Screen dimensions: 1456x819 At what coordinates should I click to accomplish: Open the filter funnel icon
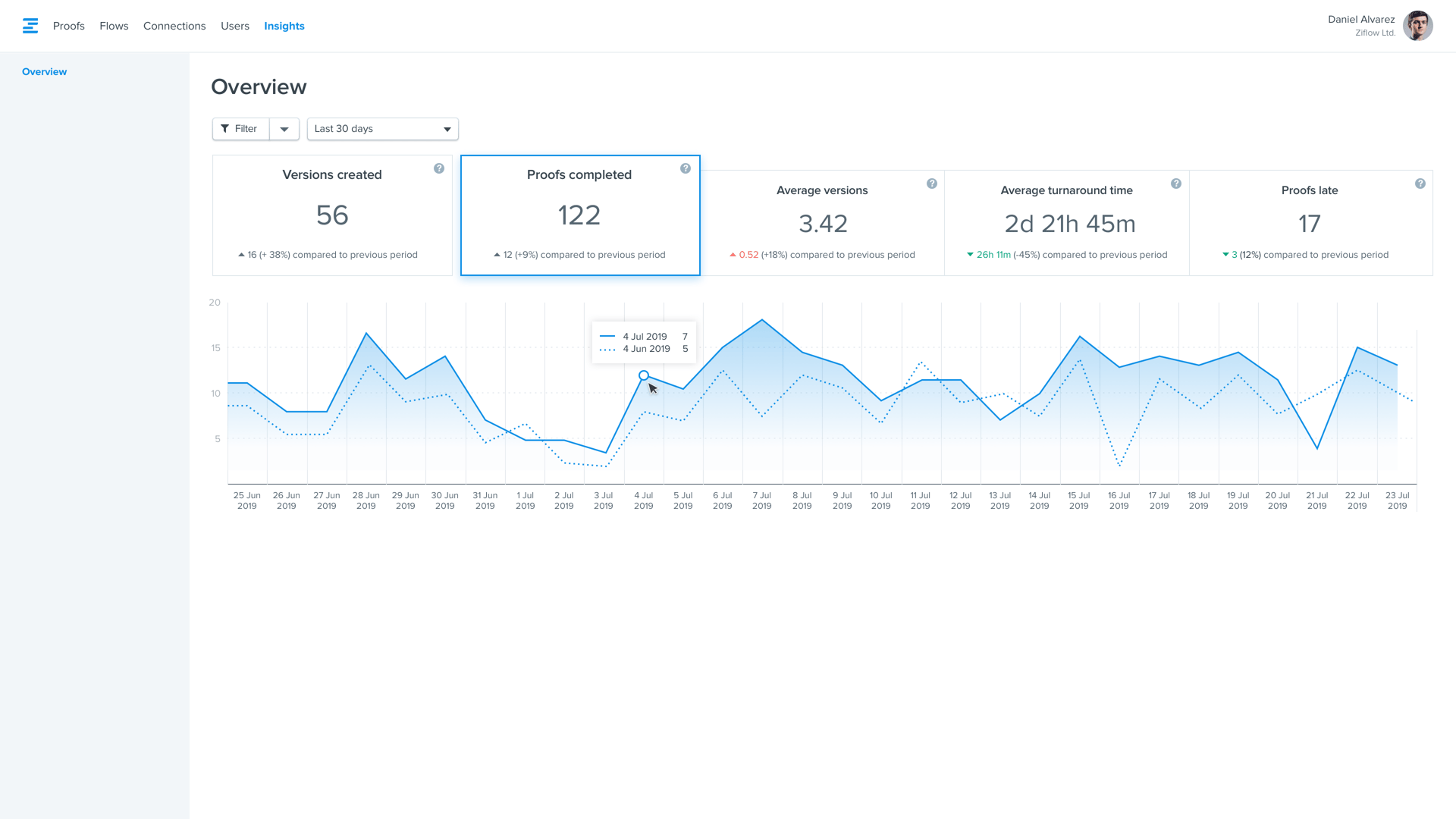tap(225, 129)
